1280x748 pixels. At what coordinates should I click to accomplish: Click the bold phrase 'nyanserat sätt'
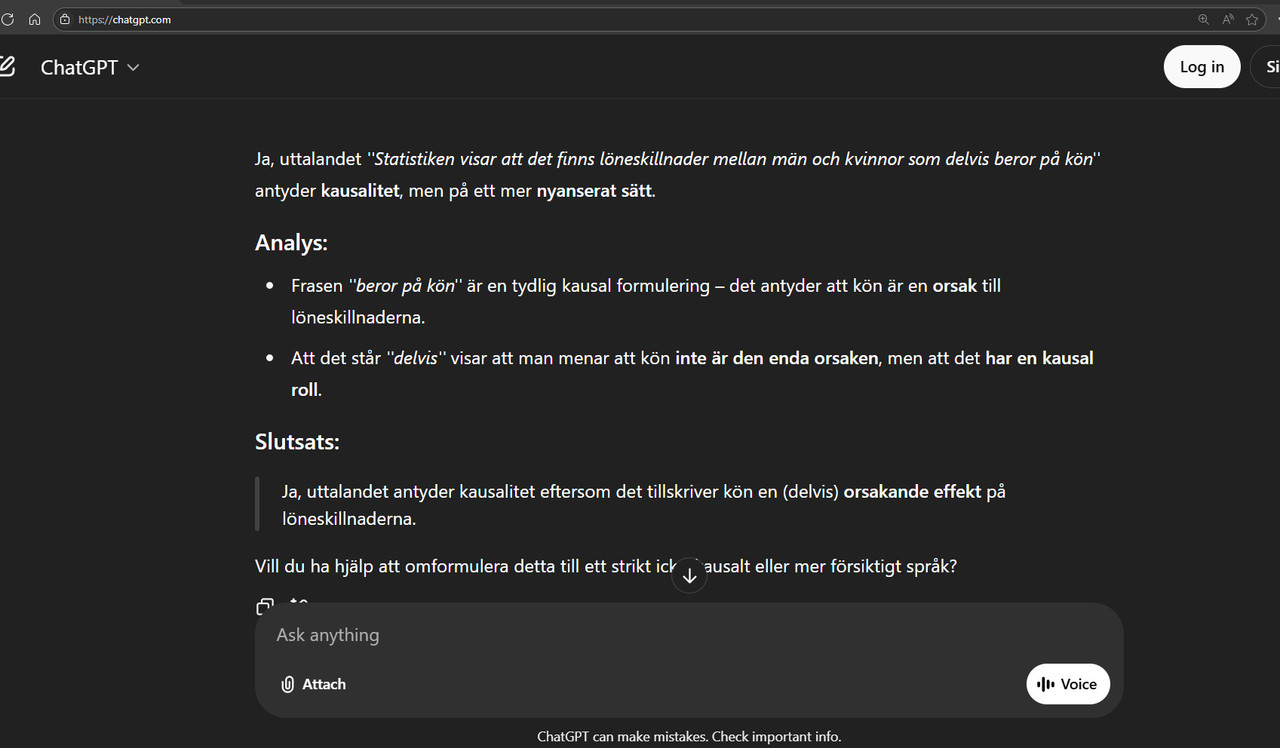tap(594, 190)
